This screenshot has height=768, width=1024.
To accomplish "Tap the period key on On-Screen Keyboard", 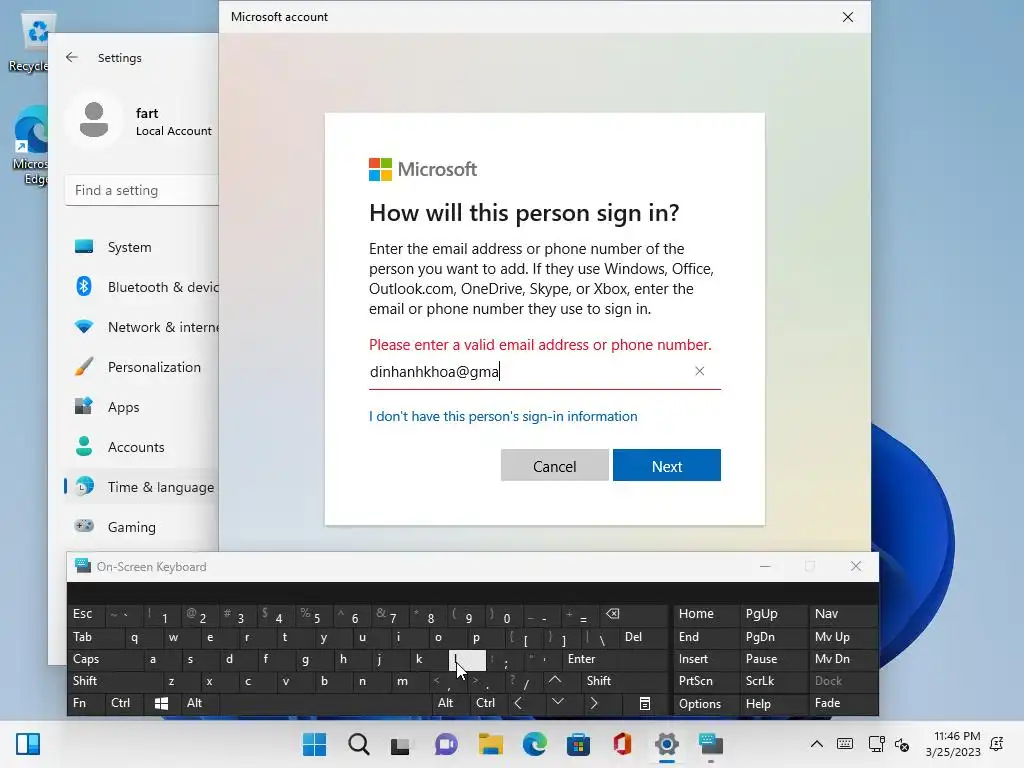I will 485,681.
